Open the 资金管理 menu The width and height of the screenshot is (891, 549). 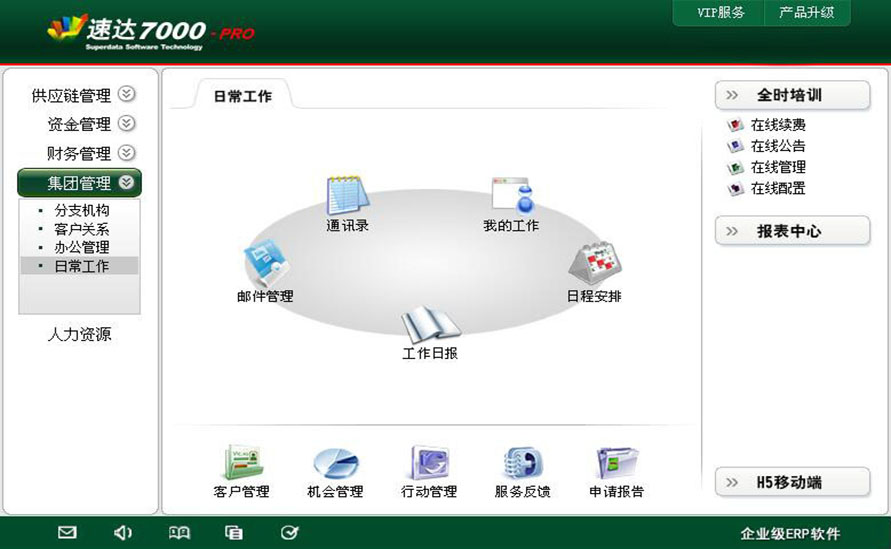80,124
